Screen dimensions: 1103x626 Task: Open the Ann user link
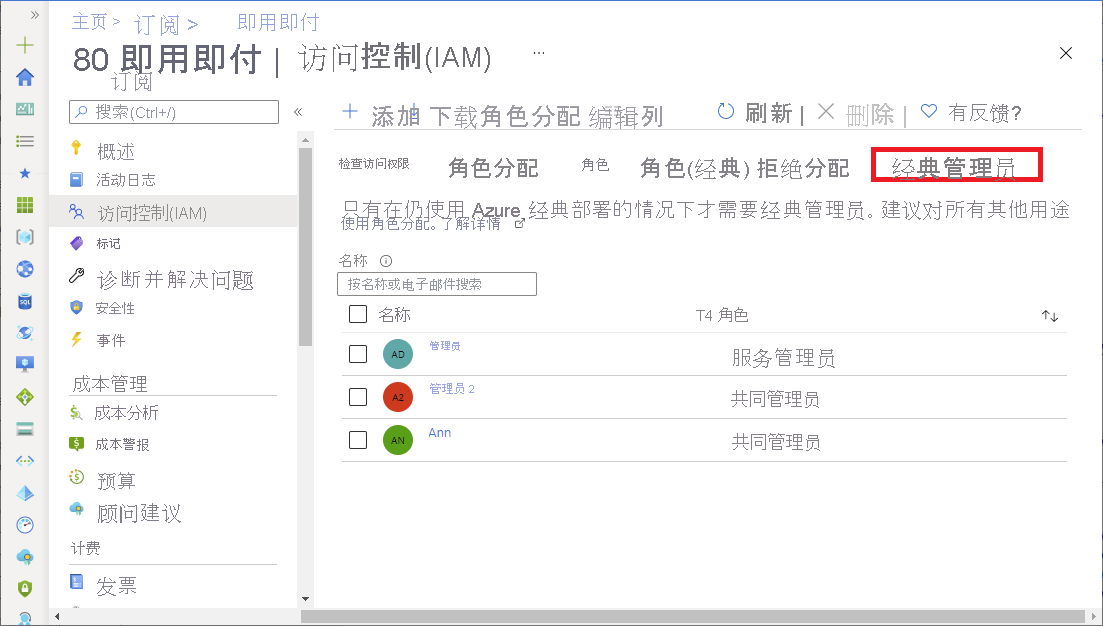point(440,433)
